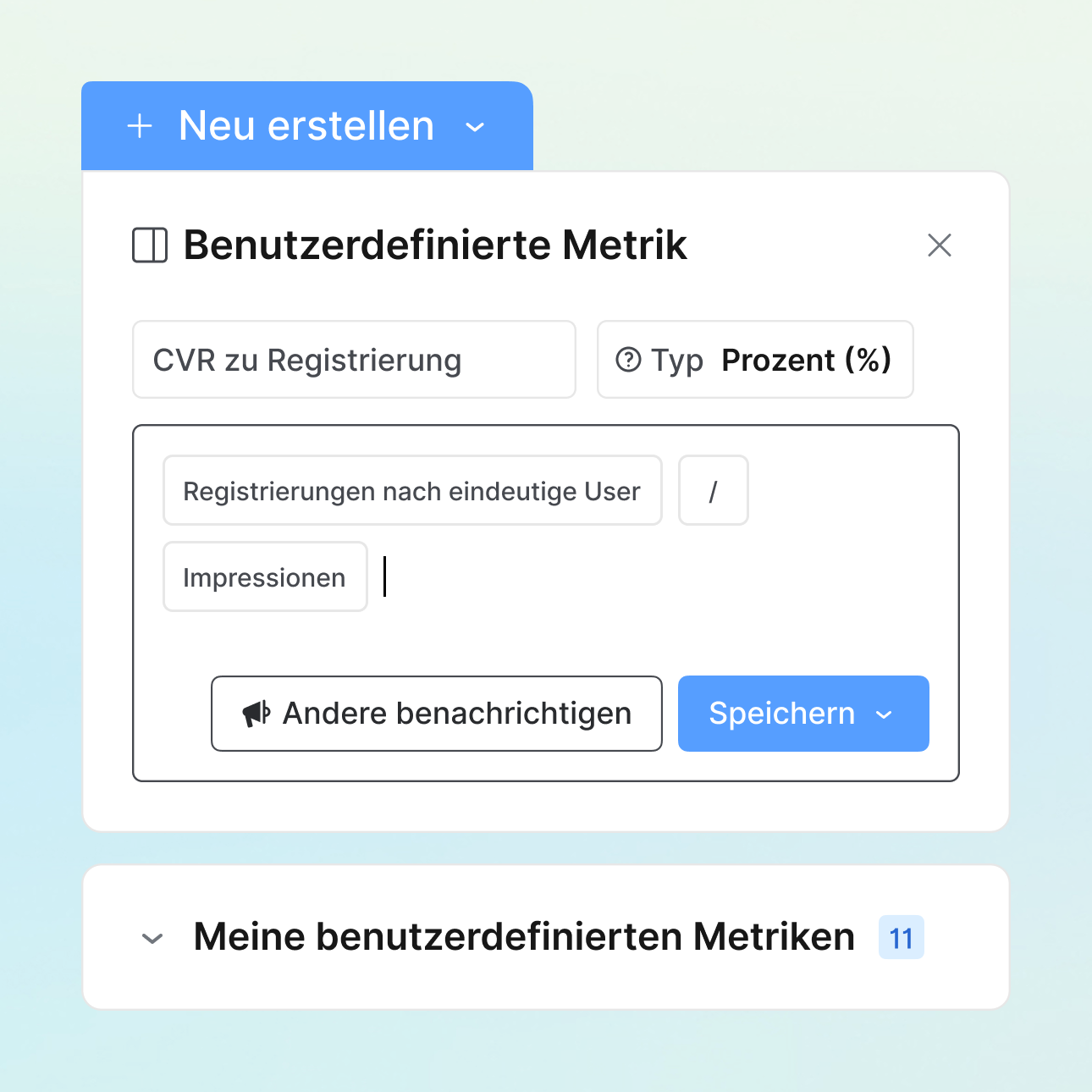1092x1092 pixels.
Task: Click the panel icon beside Benutzerdefinierte Metrik
Action: click(150, 245)
